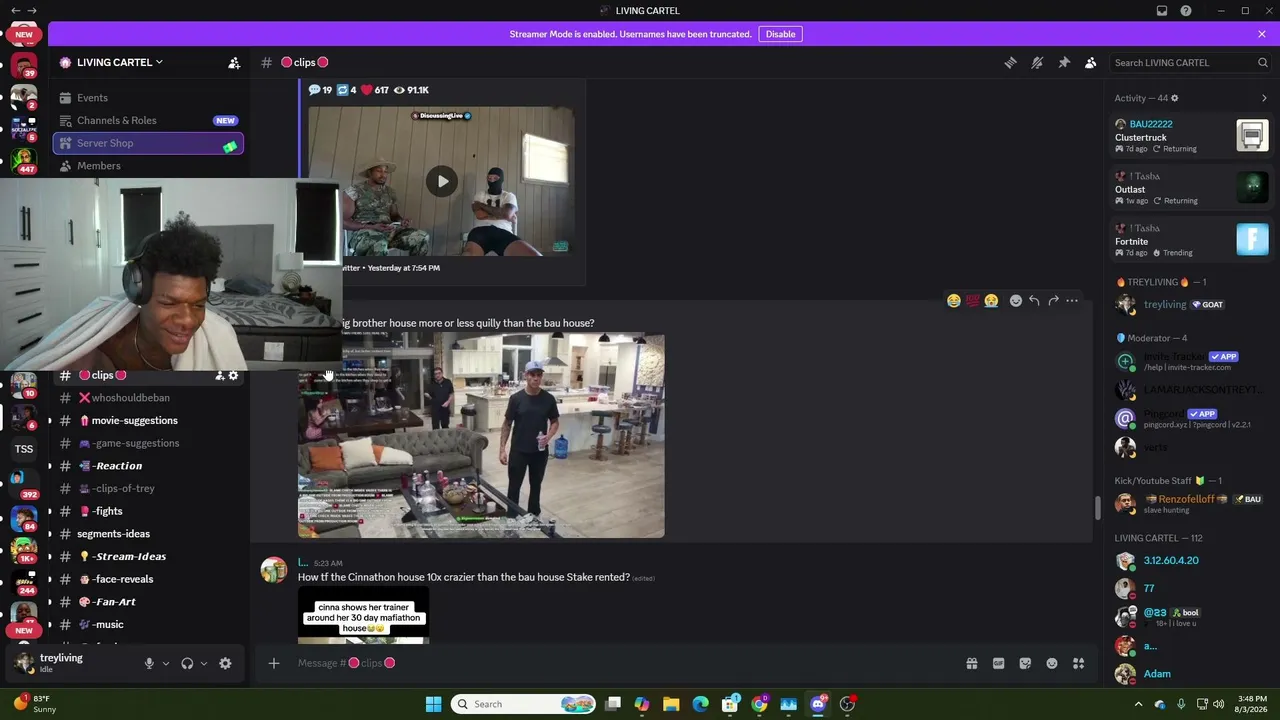Image resolution: width=1280 pixels, height=720 pixels.
Task: Open the -face-reveals channel
Action: click(x=148, y=579)
